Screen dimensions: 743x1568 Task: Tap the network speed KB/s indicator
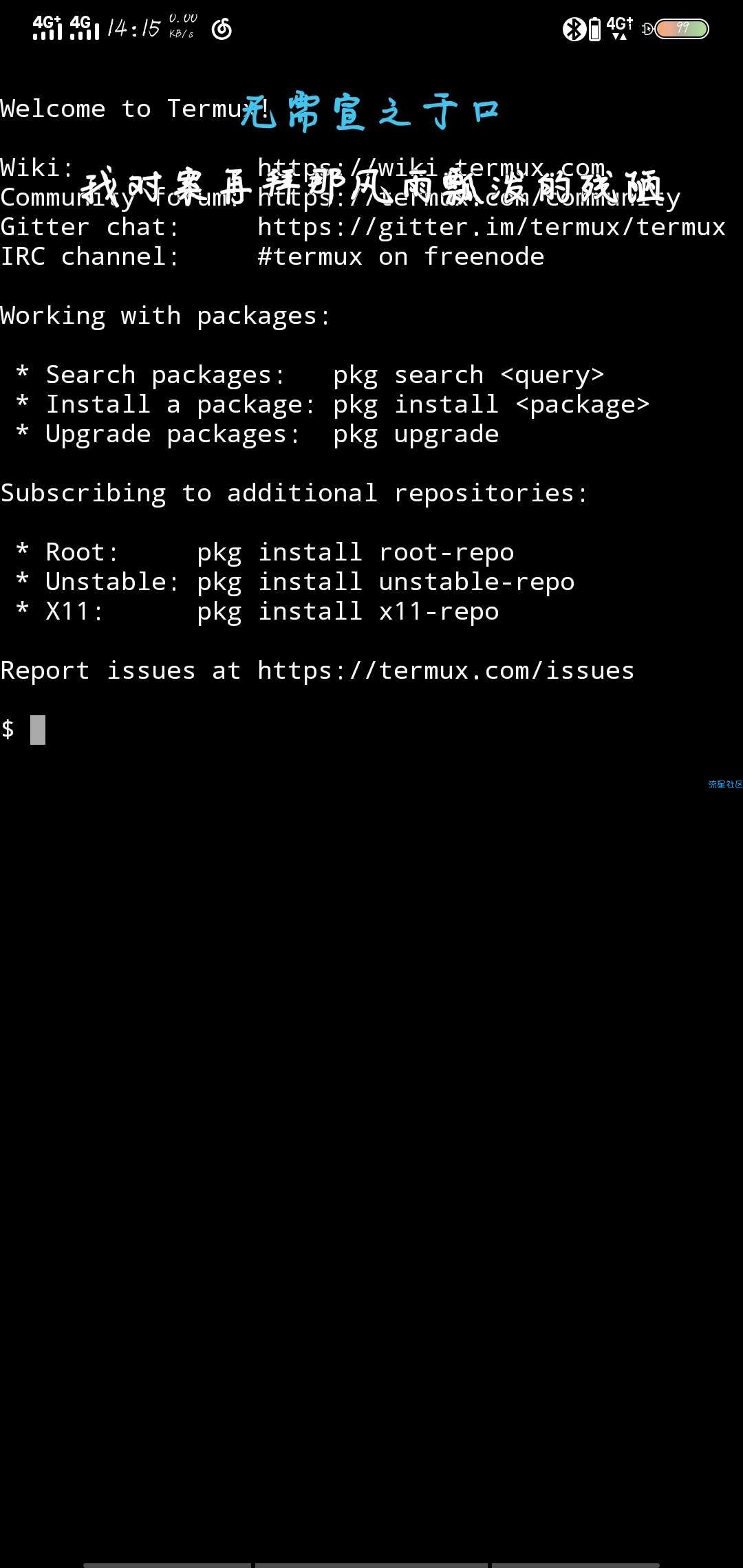(182, 26)
